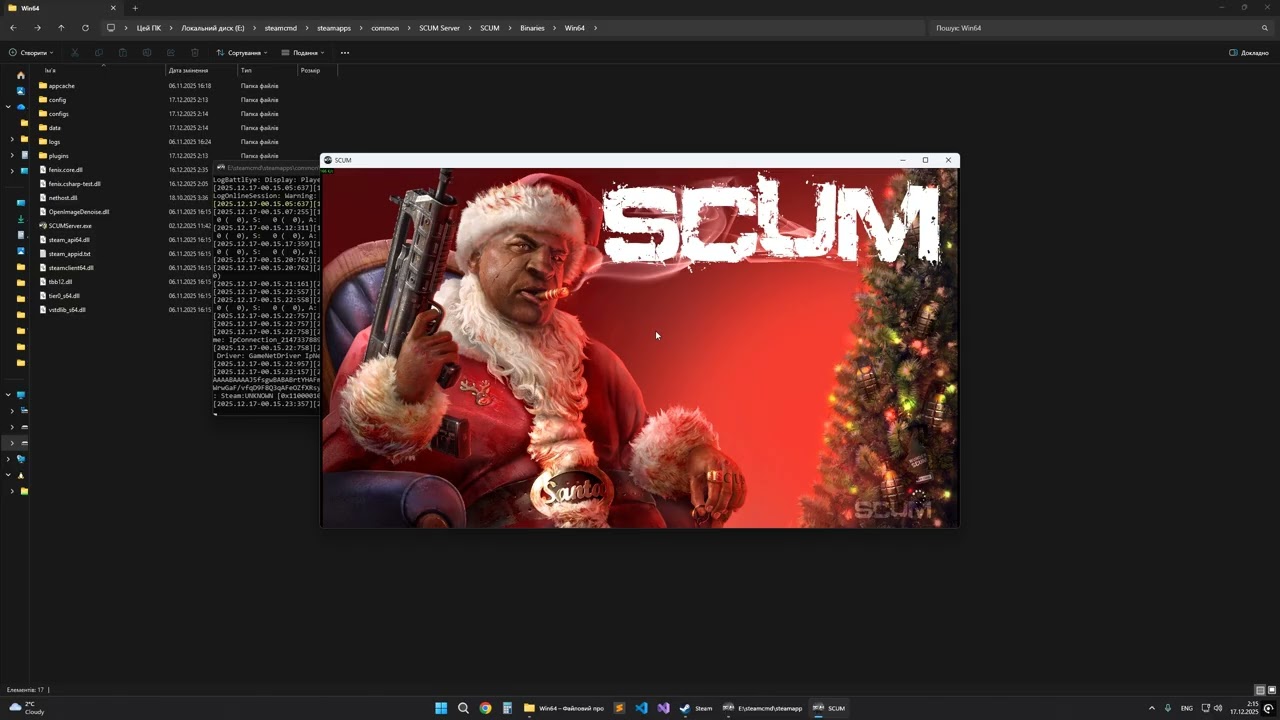Switch to large icons view button
1280x720 pixels.
(1271, 690)
